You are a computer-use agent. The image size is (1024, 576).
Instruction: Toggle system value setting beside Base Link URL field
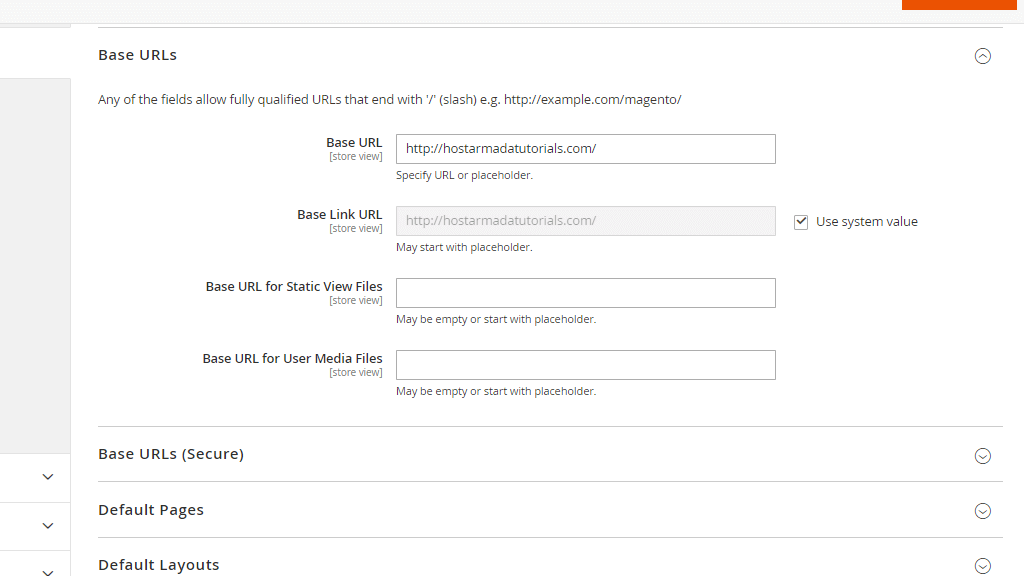click(x=801, y=221)
